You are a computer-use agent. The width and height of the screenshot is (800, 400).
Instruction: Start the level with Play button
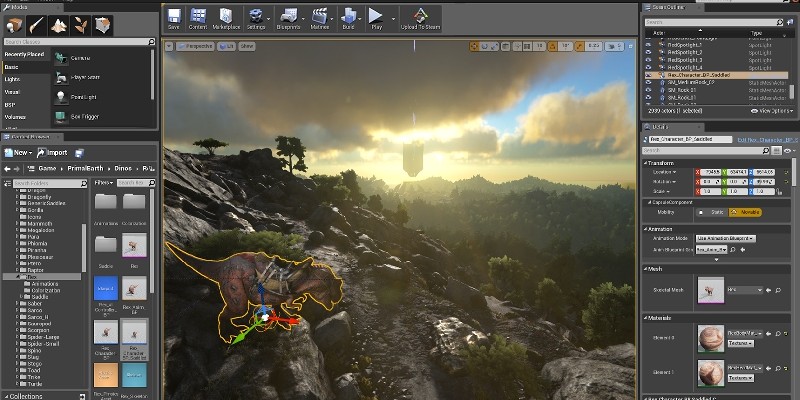(x=377, y=19)
